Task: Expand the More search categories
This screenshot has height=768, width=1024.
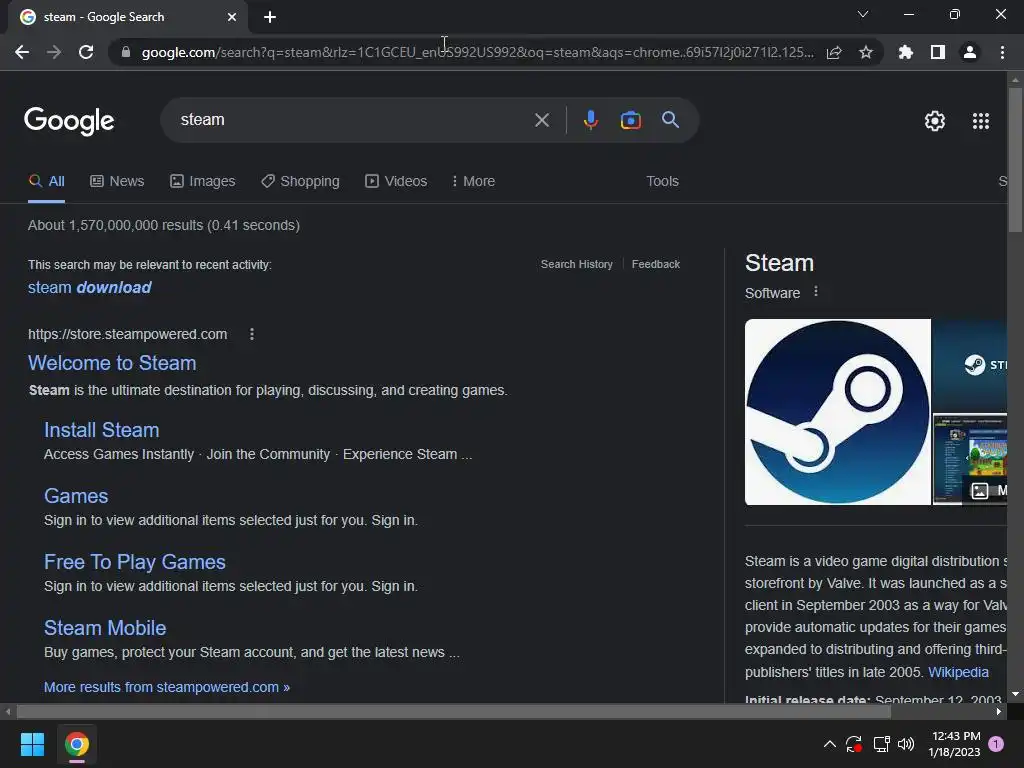Action: point(473,182)
